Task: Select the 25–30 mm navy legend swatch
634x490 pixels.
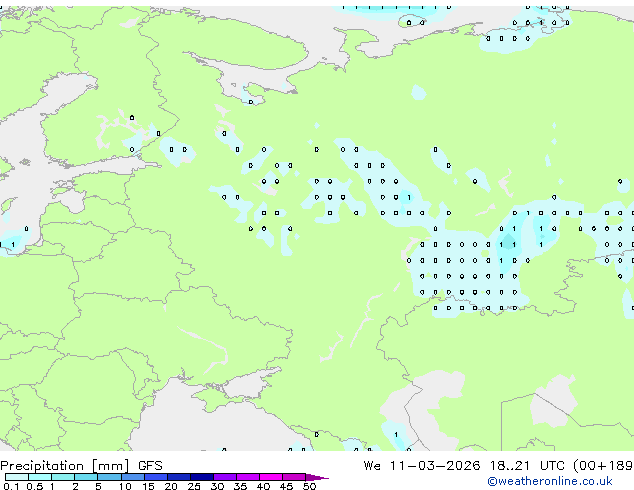Action: coord(202,477)
